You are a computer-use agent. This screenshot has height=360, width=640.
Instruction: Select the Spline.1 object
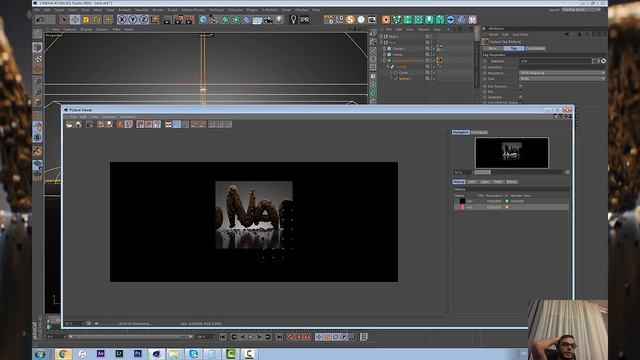pyautogui.click(x=404, y=78)
